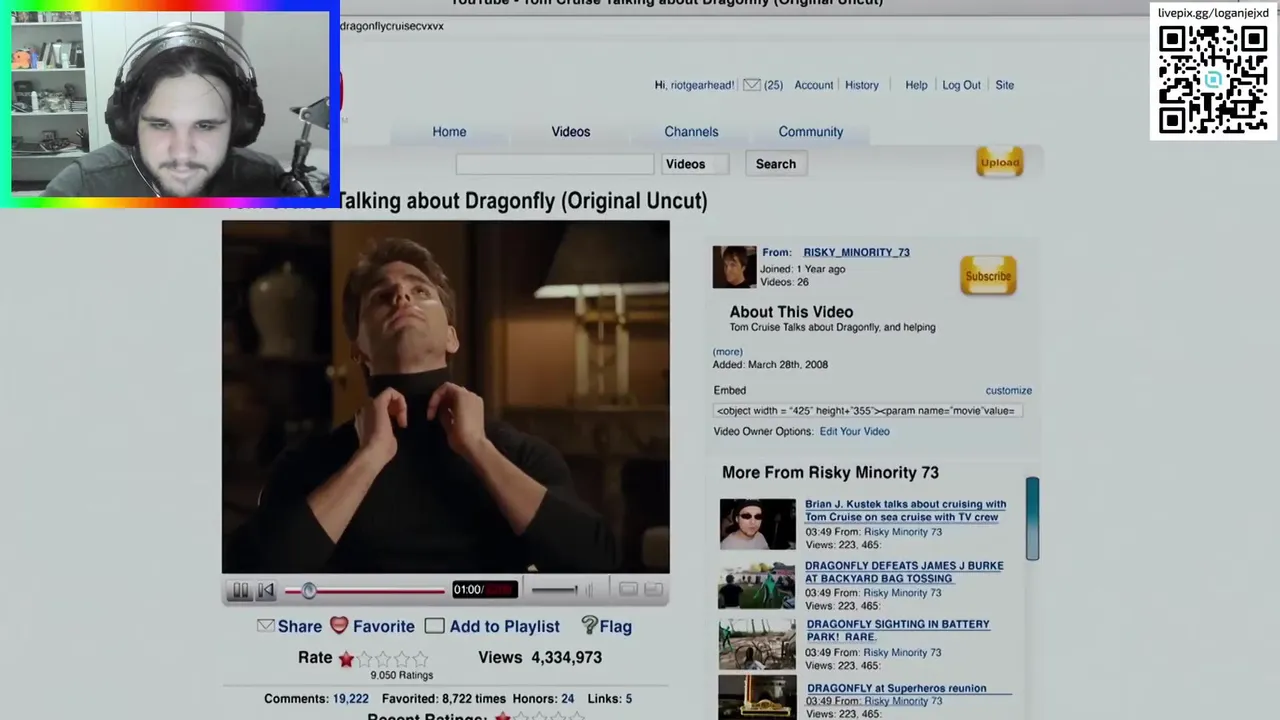This screenshot has height=720, width=1280.
Task: Go to the Community tab
Action: click(811, 132)
